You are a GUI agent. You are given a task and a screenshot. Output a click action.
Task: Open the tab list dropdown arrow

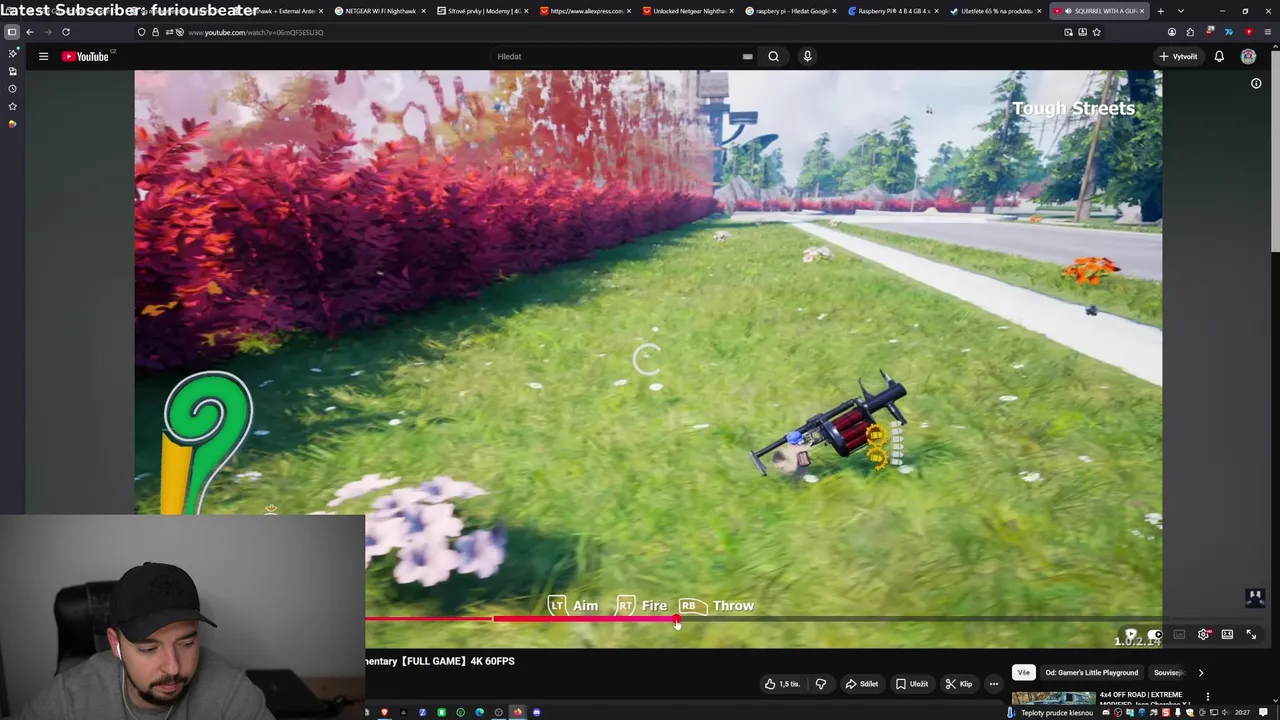tap(1181, 11)
